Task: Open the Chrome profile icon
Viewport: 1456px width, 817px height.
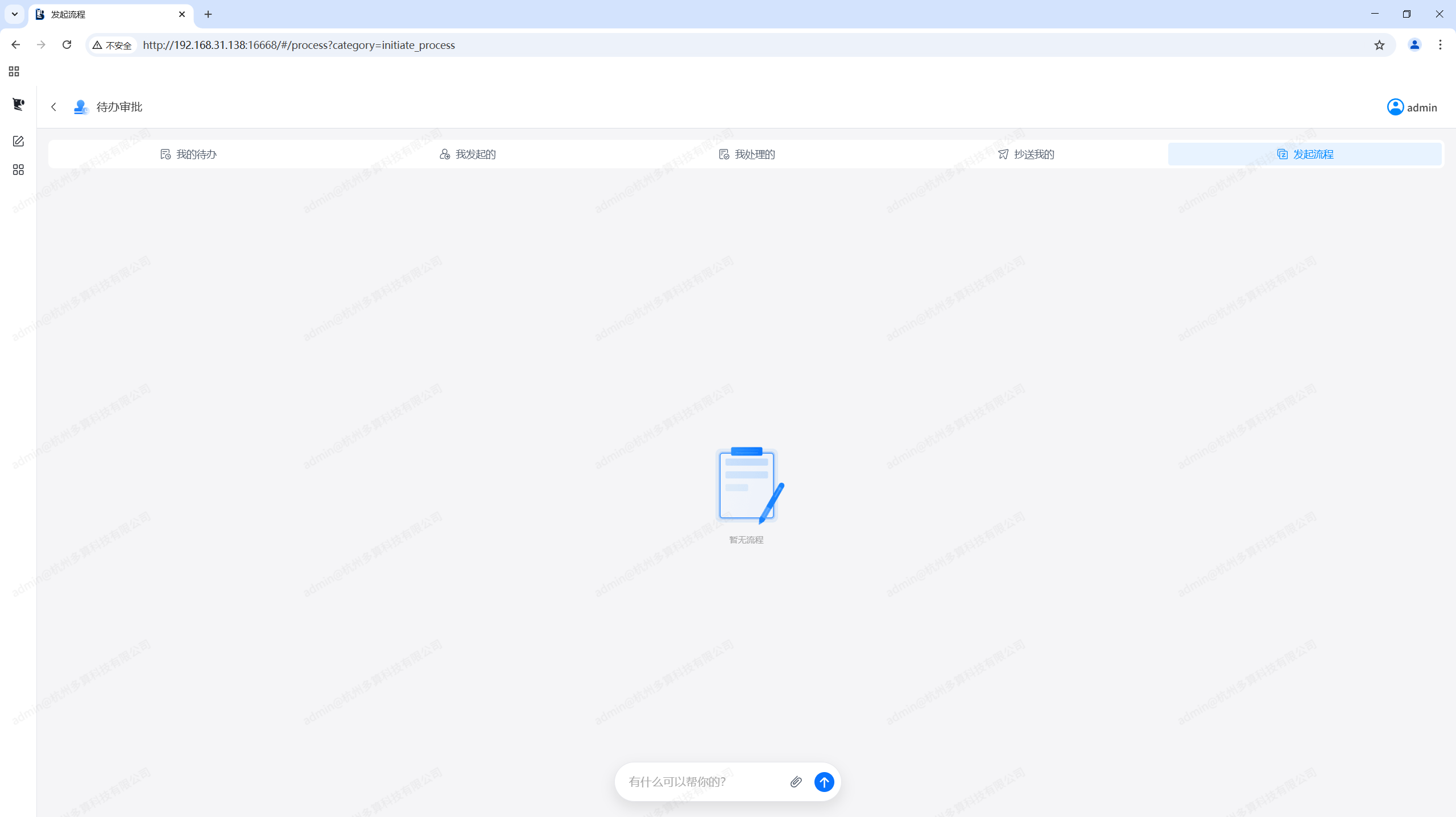Action: (x=1414, y=45)
